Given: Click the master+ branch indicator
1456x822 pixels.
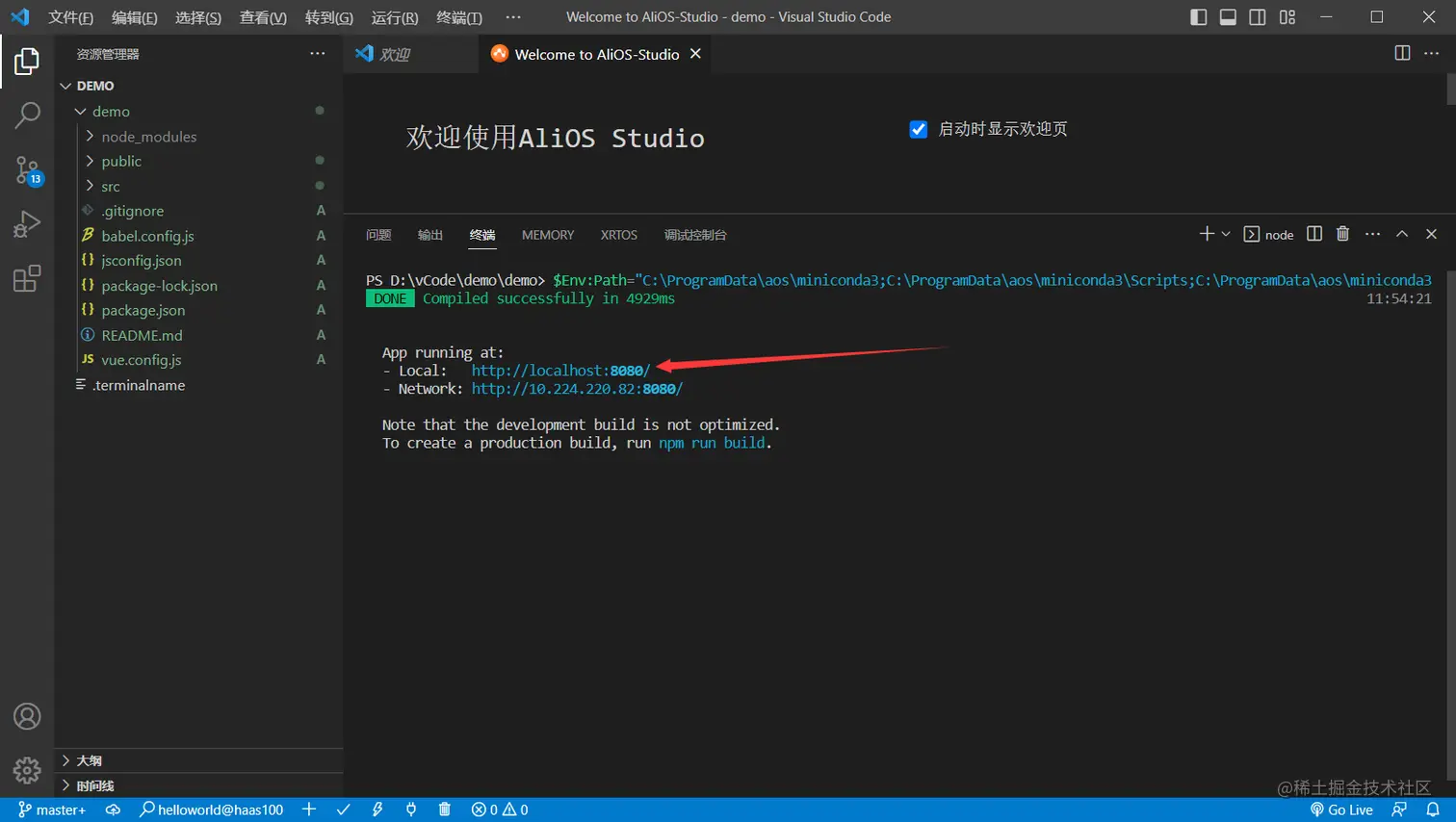Looking at the screenshot, I should pos(52,809).
